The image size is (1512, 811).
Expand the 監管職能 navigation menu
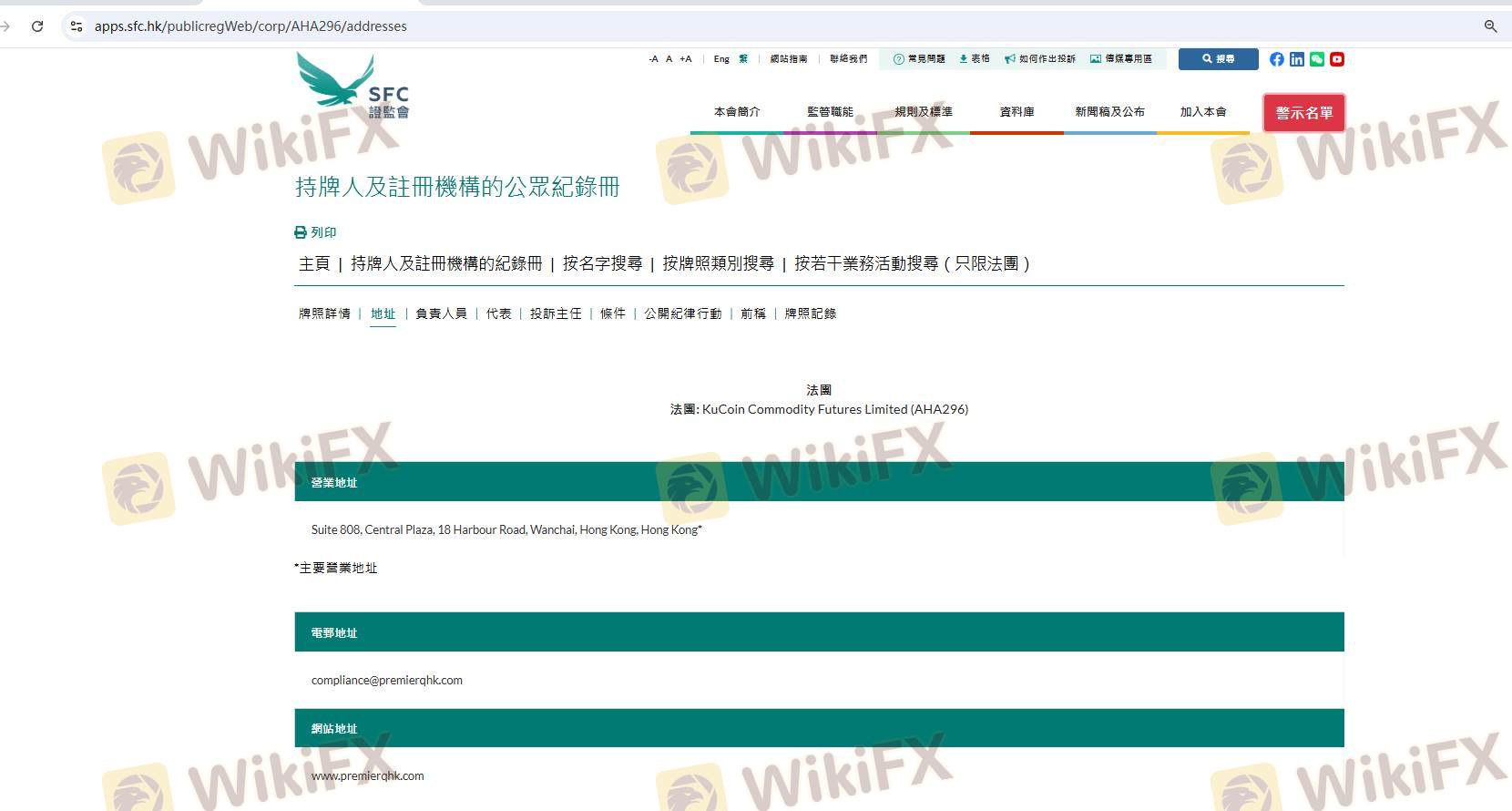pos(830,112)
